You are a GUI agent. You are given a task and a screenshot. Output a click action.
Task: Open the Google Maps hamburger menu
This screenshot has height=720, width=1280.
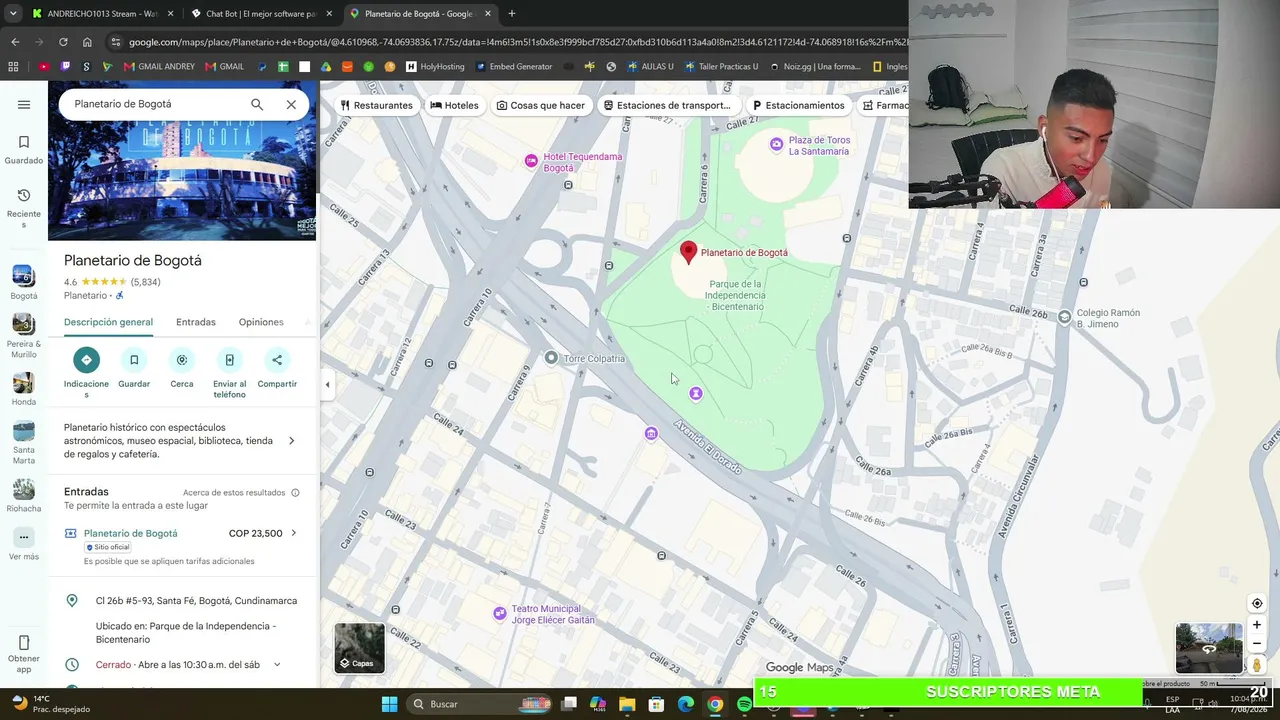click(x=24, y=104)
